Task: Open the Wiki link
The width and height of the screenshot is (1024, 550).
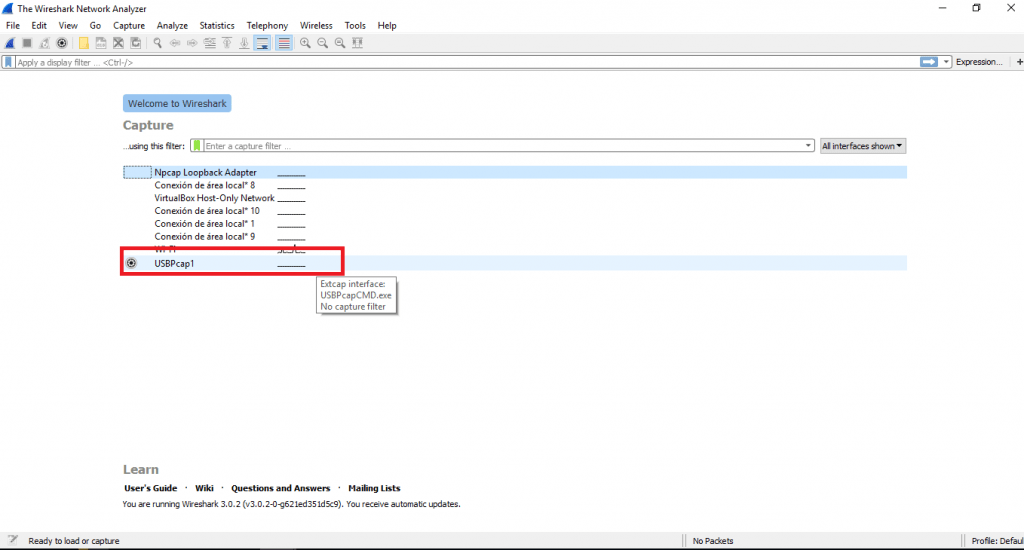Action: click(x=204, y=488)
